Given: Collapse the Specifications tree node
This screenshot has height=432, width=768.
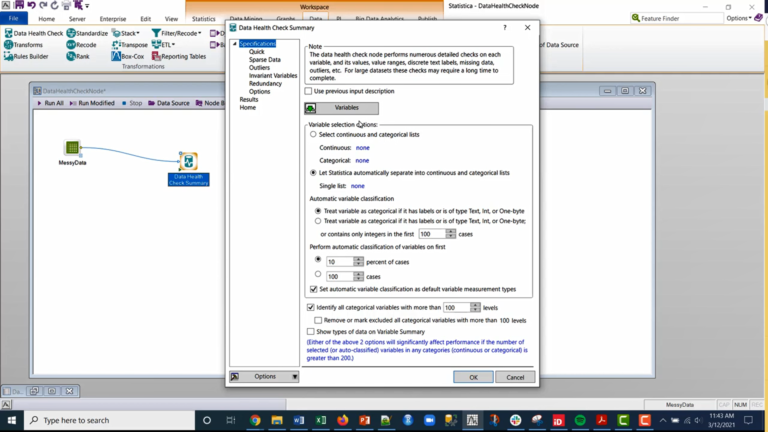Looking at the screenshot, I should (x=235, y=44).
